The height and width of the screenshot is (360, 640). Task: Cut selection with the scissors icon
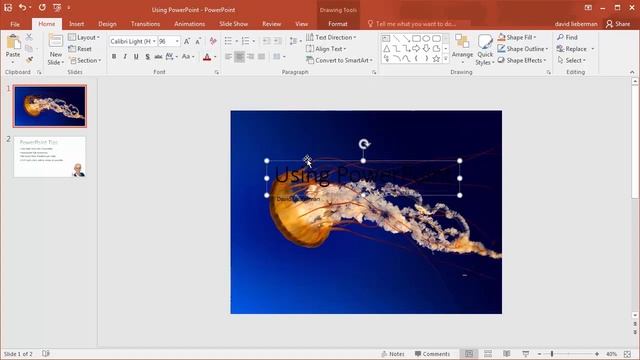pyautogui.click(x=29, y=37)
